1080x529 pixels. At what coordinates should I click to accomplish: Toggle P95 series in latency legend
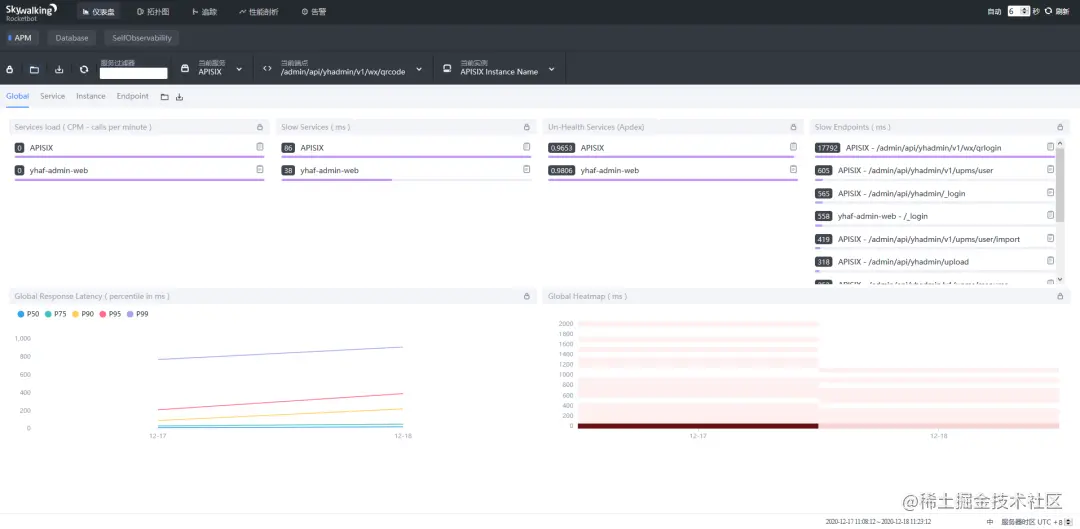(x=110, y=314)
